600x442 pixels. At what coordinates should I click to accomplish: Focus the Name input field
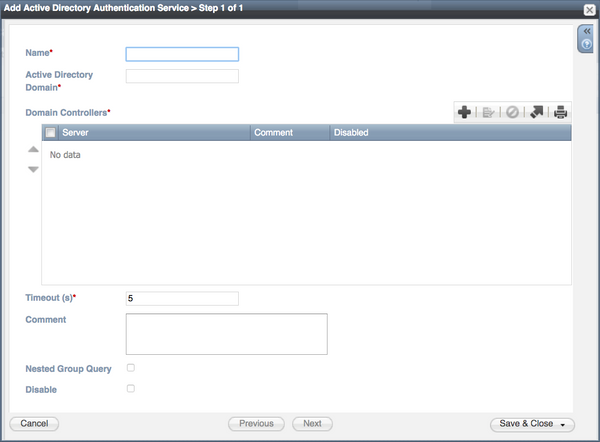[182, 54]
